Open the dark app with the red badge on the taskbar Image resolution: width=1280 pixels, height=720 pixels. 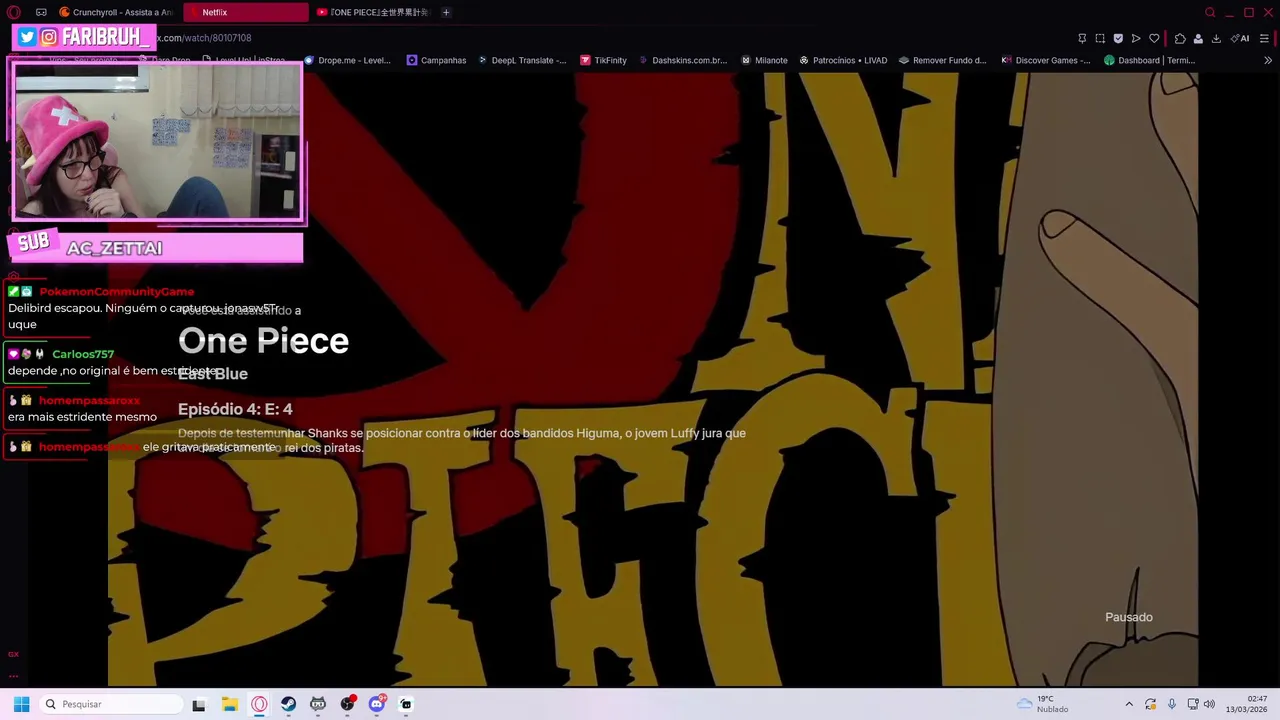coord(347,704)
